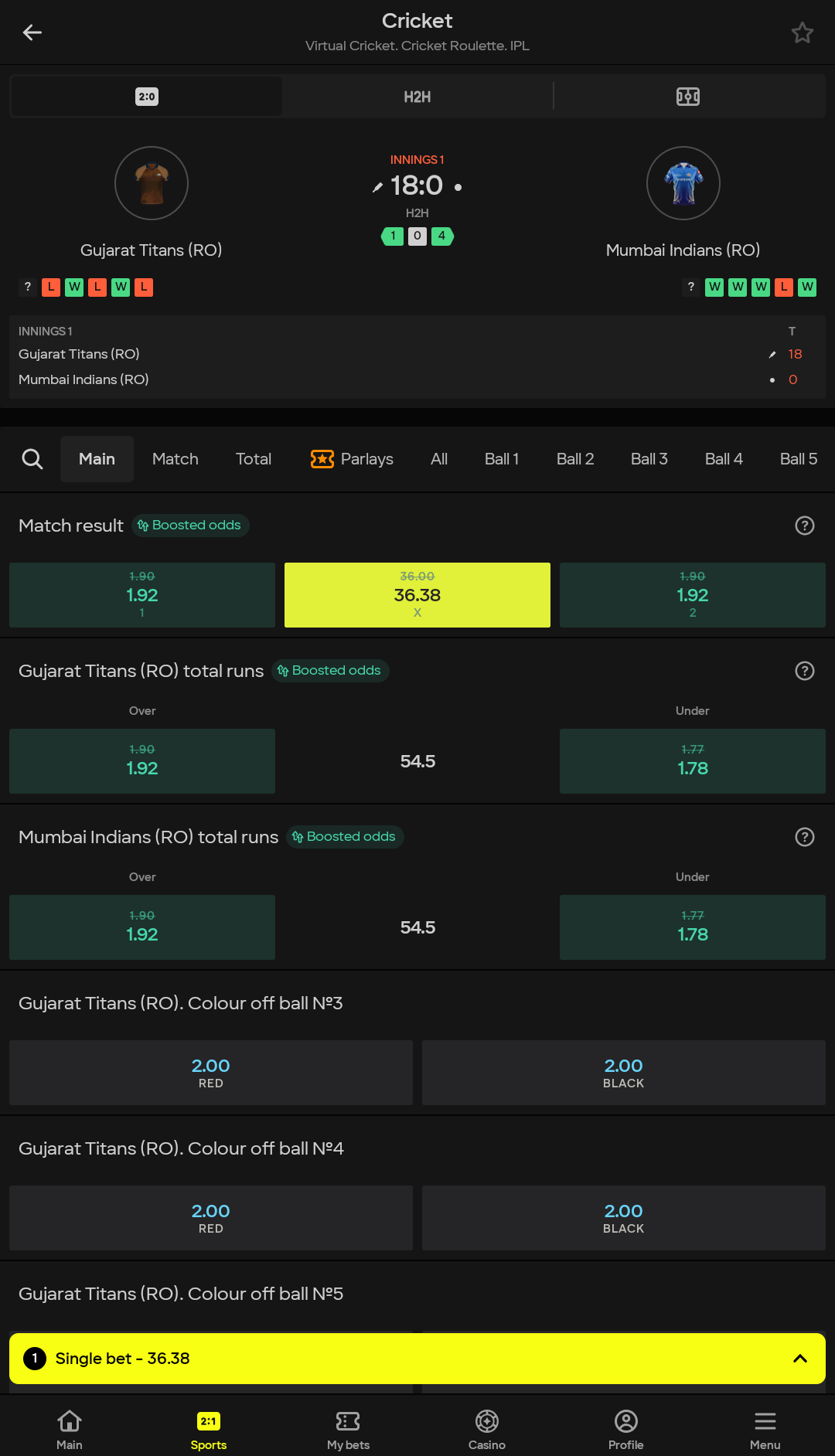Image resolution: width=835 pixels, height=1456 pixels.
Task: Pick Mumbai Indians Under 54.5 at 1.78
Action: pyautogui.click(x=693, y=927)
